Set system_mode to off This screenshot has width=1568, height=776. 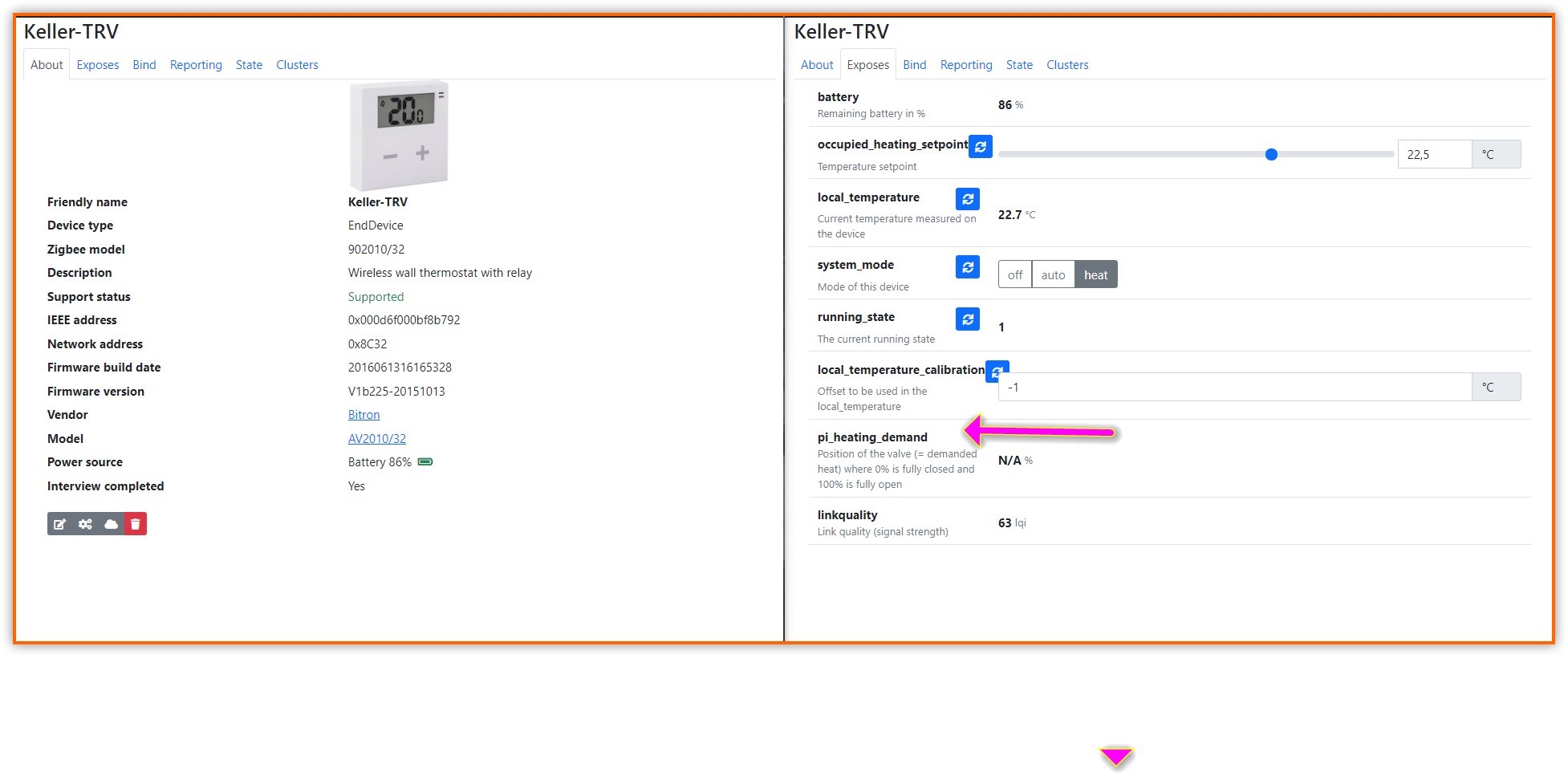pos(1014,274)
